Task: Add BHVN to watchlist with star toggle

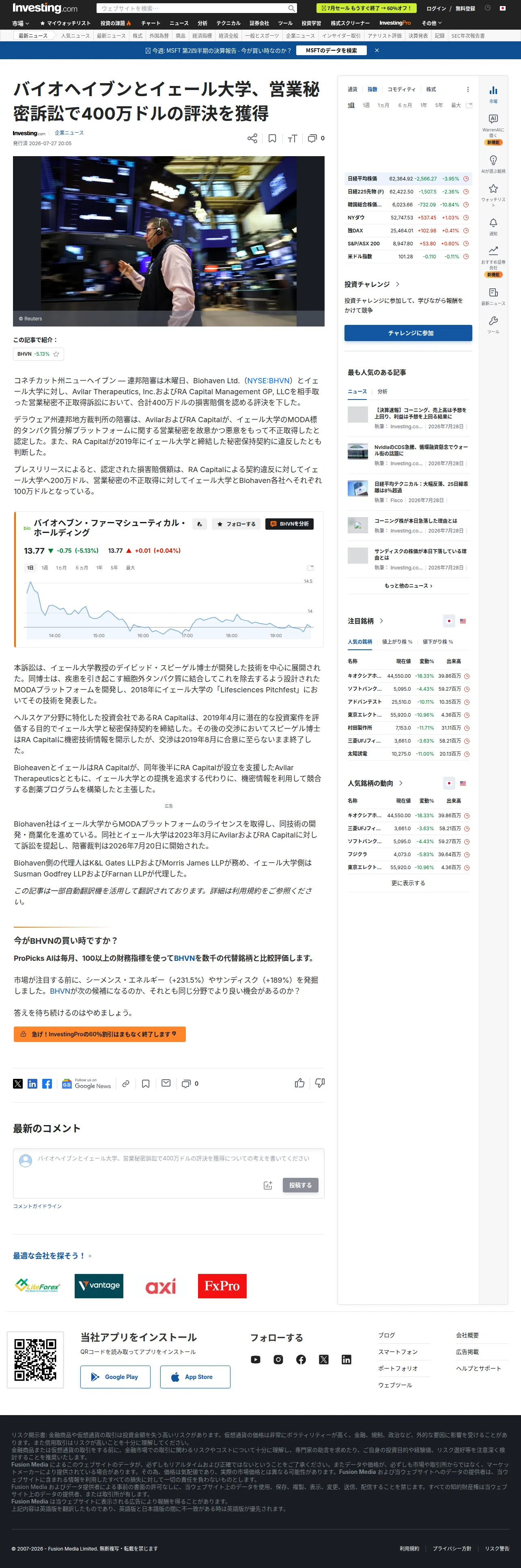Action: [x=56, y=354]
